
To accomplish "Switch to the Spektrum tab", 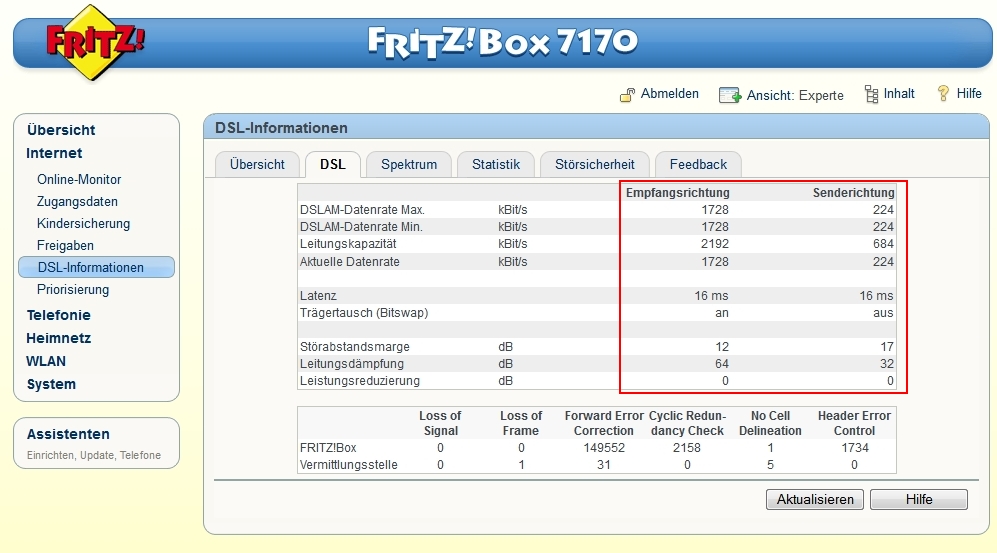I will click(x=409, y=165).
